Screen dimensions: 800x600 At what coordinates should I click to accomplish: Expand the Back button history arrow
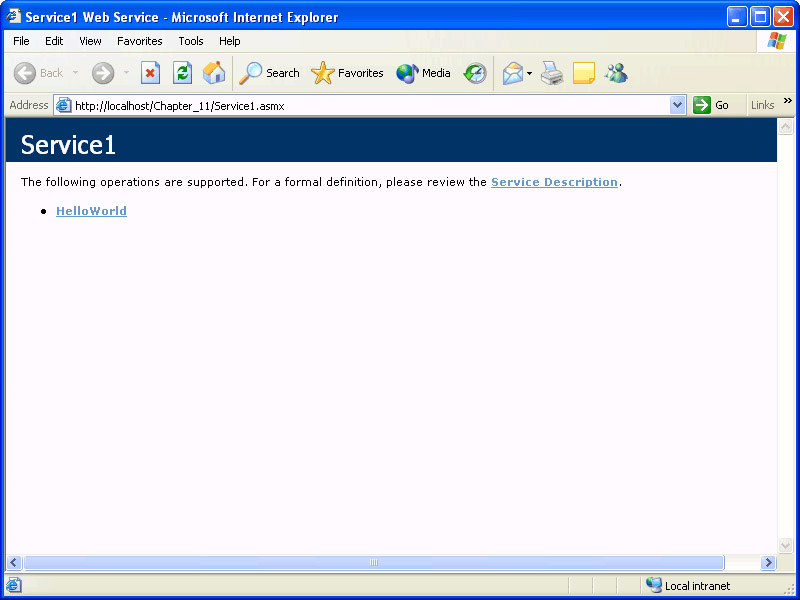[75, 73]
